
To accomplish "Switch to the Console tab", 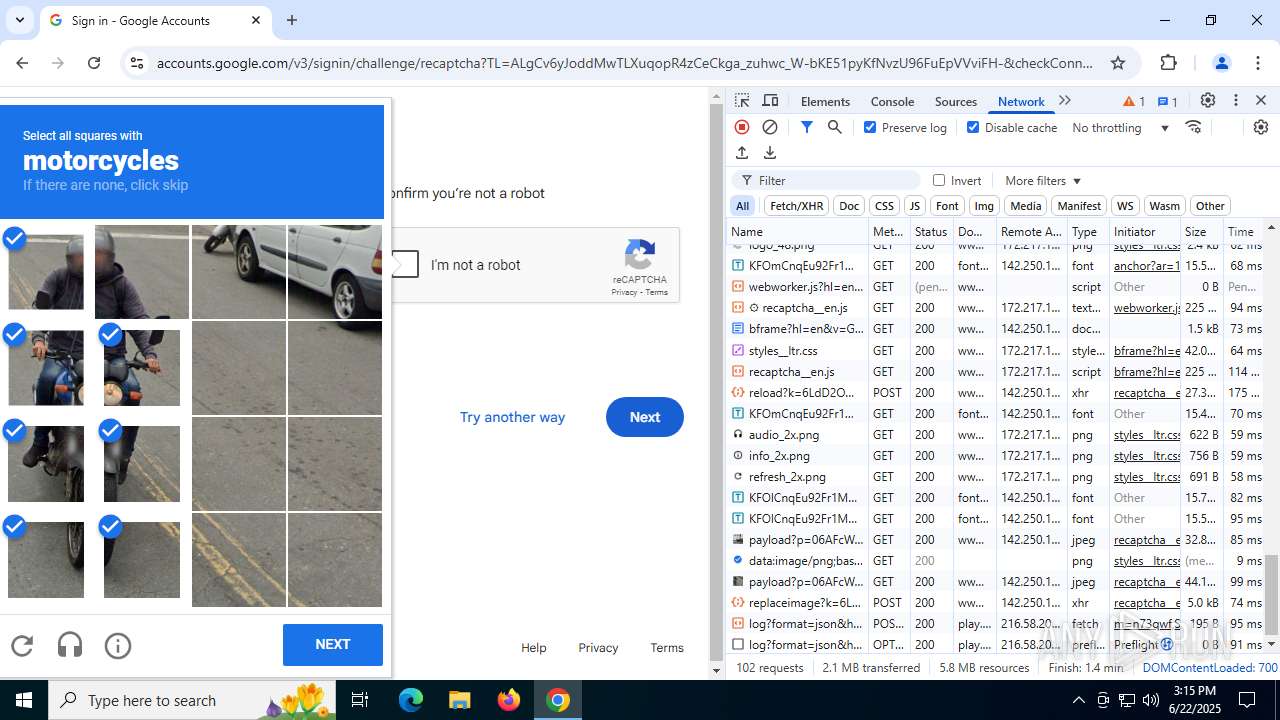I will (x=892, y=101).
